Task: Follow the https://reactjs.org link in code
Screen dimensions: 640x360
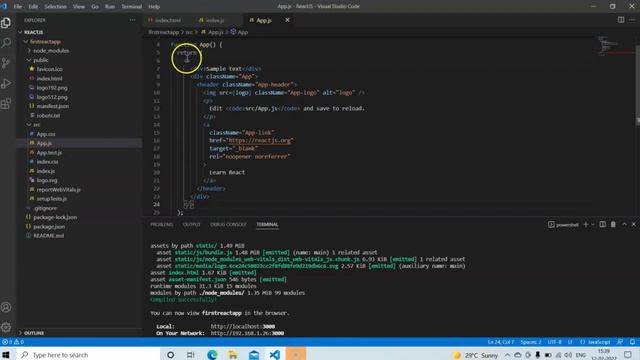Action: point(260,140)
